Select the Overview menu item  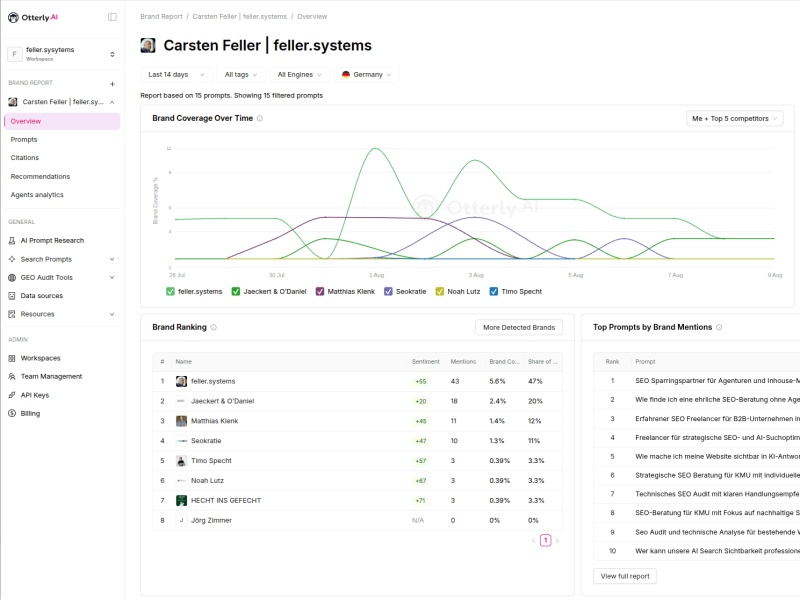coord(62,121)
